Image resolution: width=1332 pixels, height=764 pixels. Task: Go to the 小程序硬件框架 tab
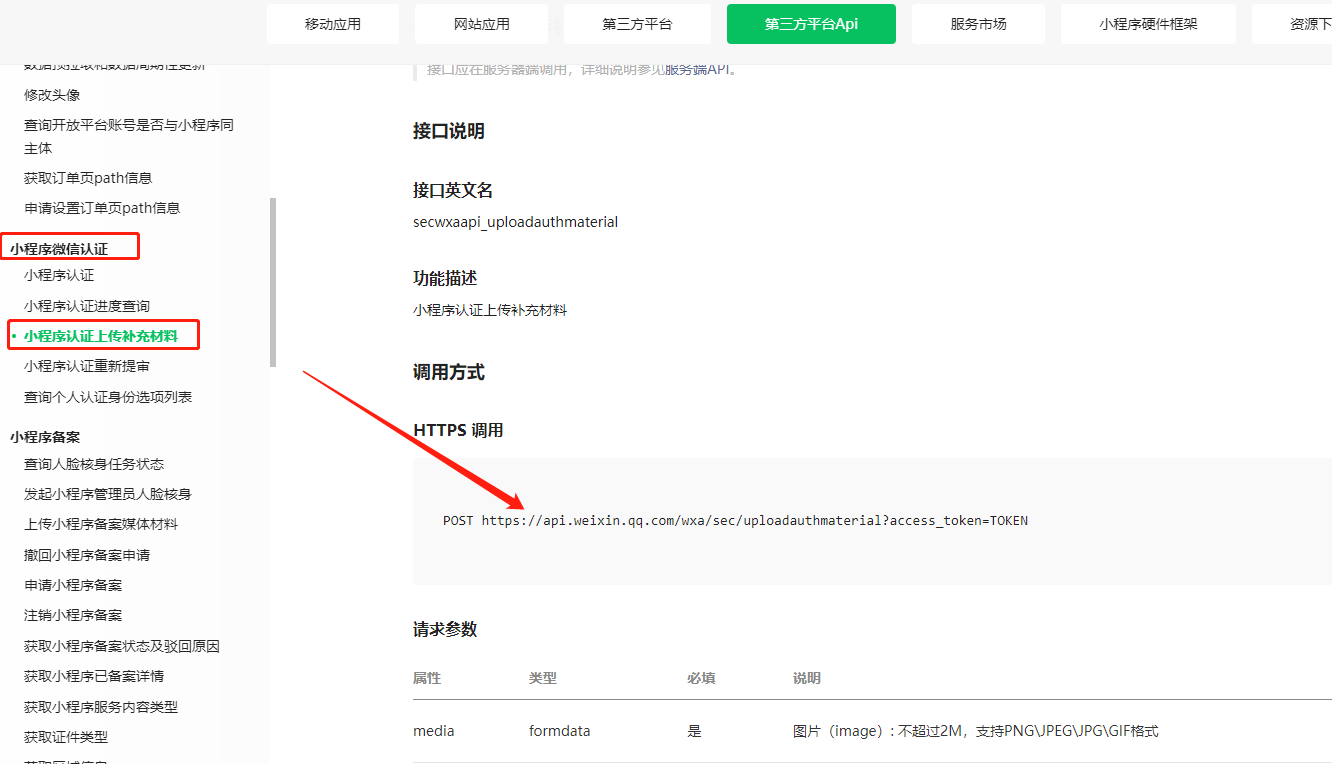[x=1148, y=24]
